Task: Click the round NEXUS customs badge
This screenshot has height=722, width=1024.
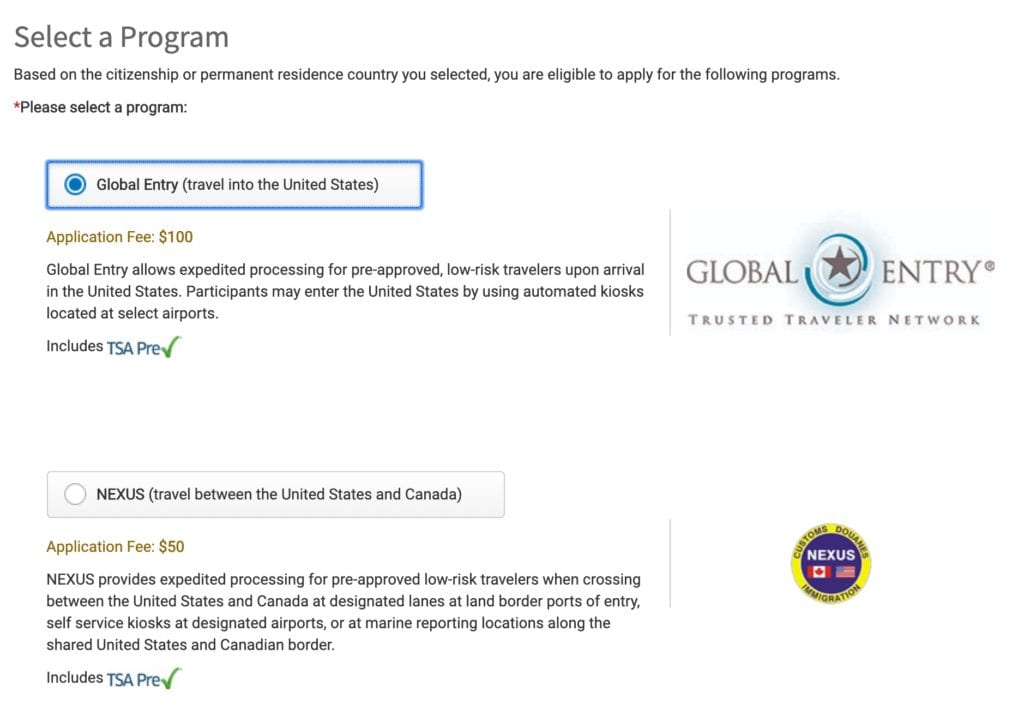Action: coord(830,562)
